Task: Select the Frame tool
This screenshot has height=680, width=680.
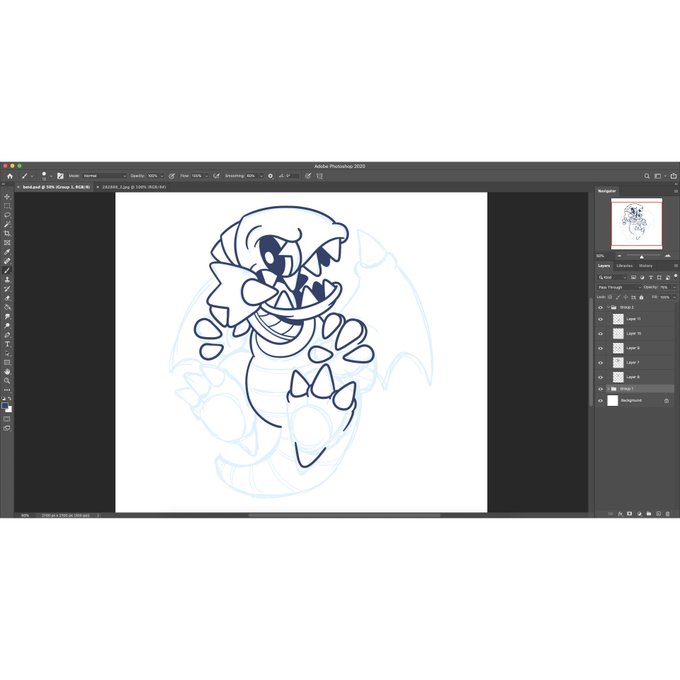Action: point(7,243)
